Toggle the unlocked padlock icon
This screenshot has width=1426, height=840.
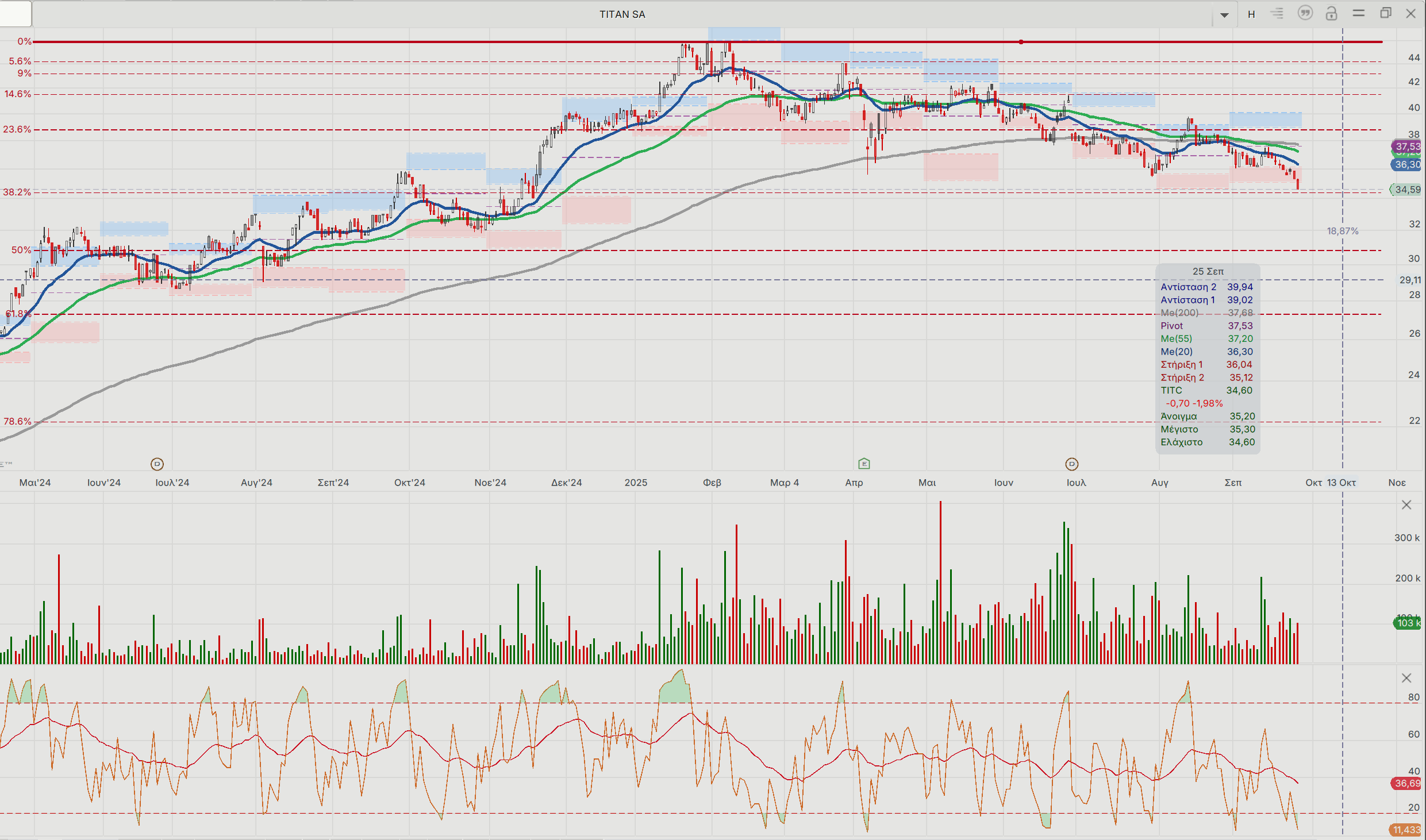pyautogui.click(x=1331, y=14)
